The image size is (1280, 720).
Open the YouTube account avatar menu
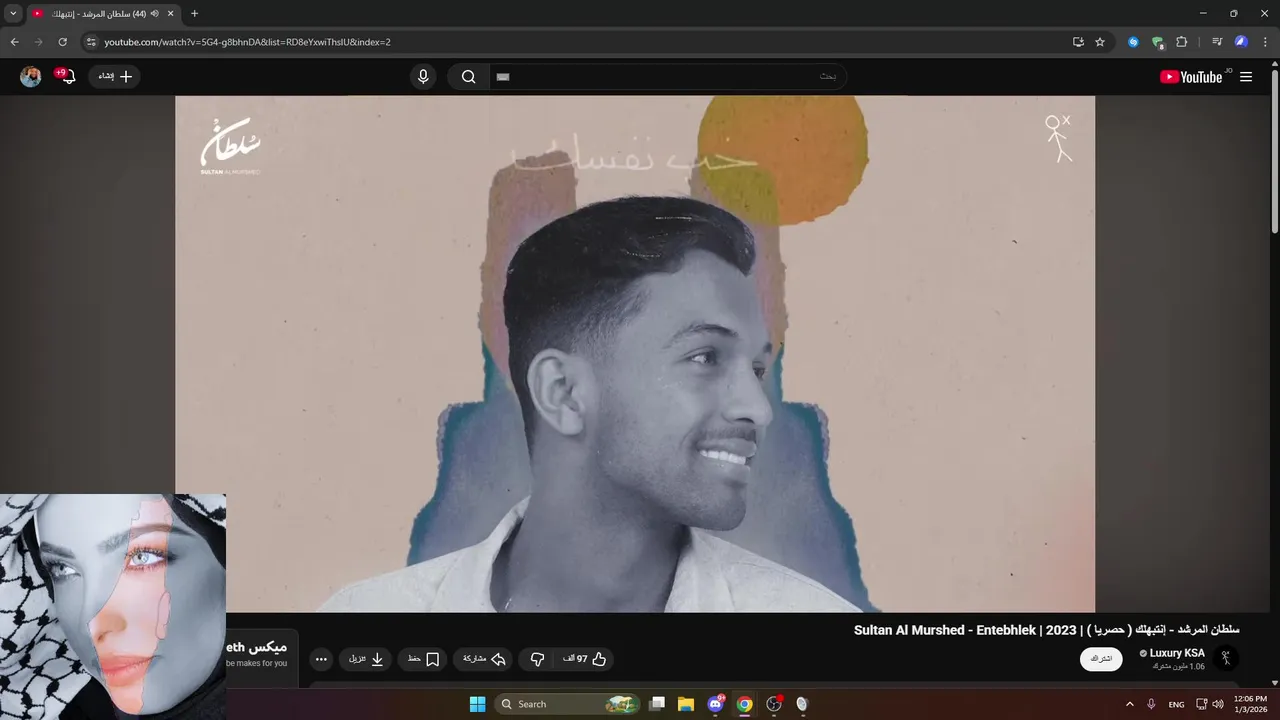coord(31,77)
